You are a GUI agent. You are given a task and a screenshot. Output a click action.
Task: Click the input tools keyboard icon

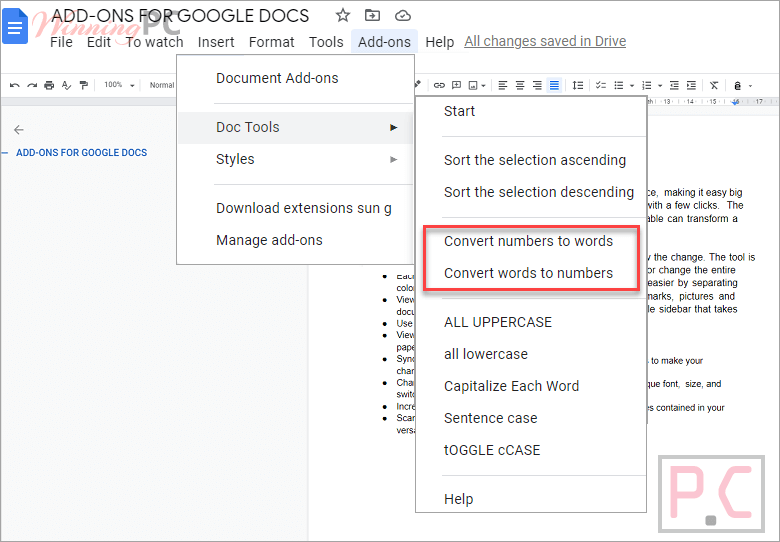(x=738, y=86)
